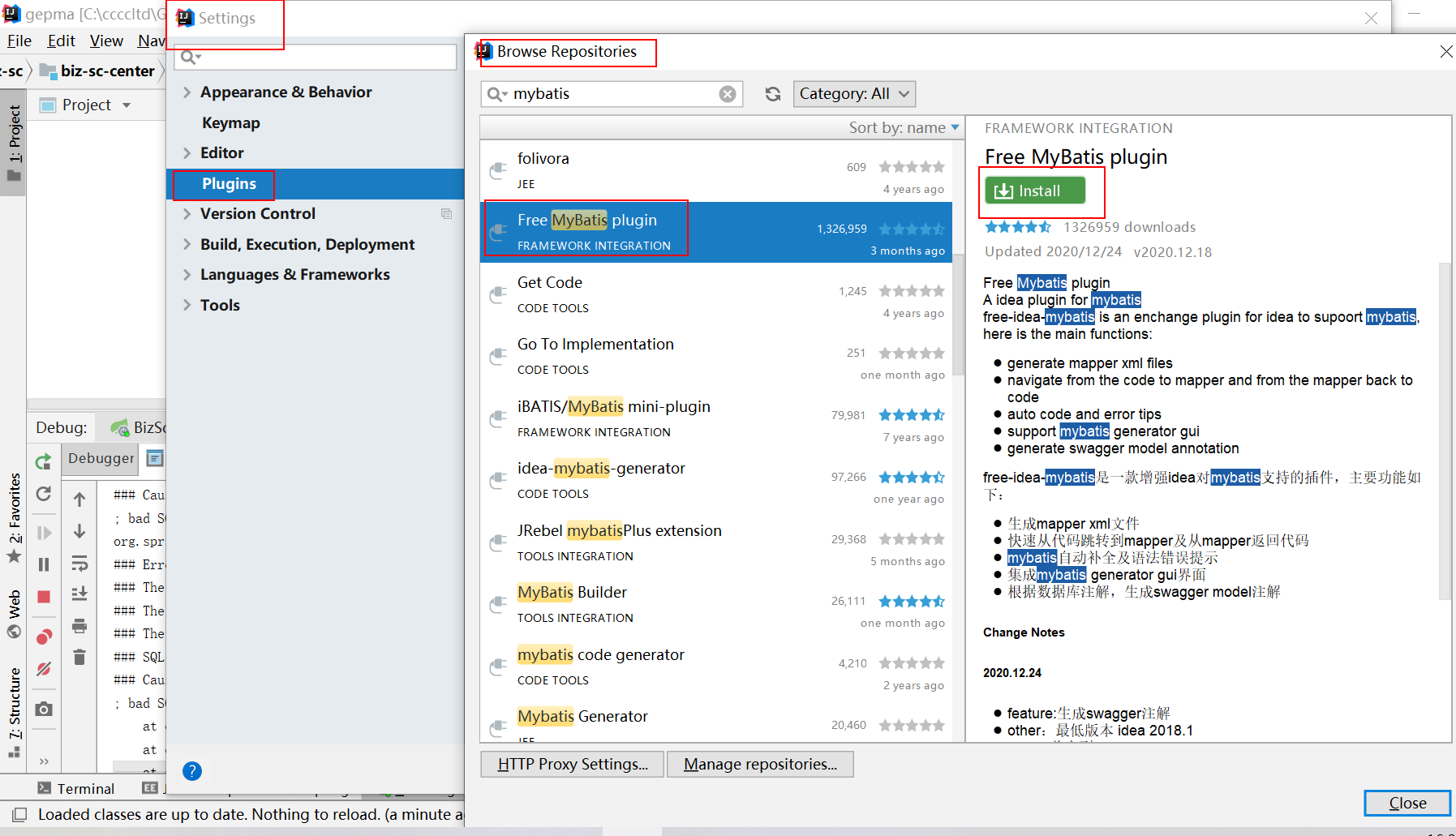Open the Sort by: name dropdown
Image resolution: width=1456 pixels, height=836 pixels.
point(904,128)
